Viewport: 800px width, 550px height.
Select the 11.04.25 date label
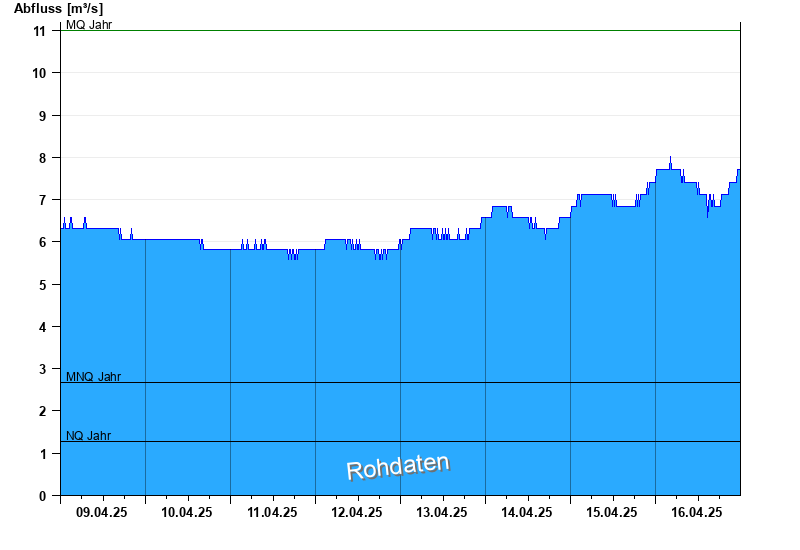click(272, 512)
